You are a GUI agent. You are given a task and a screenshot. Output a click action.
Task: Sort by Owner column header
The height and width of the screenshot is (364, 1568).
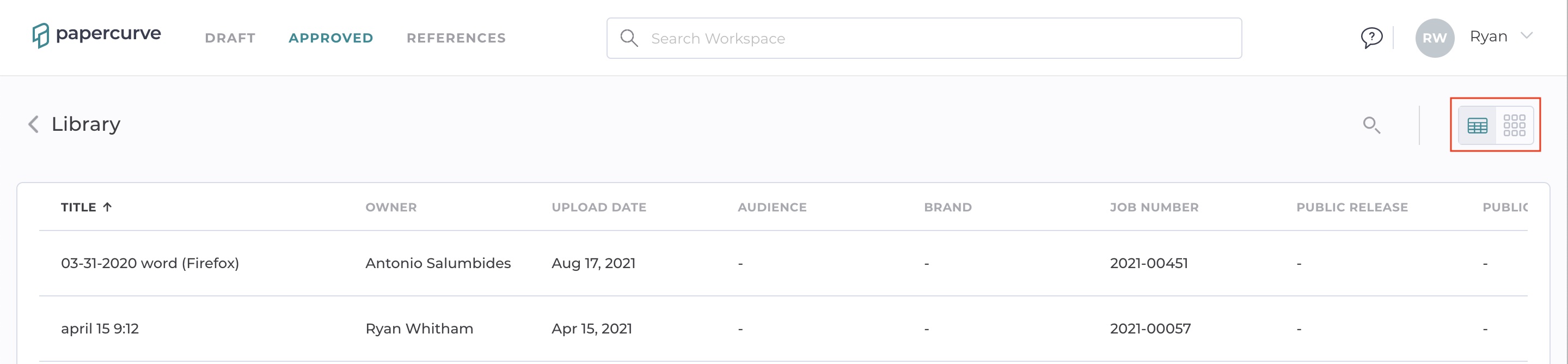click(391, 207)
